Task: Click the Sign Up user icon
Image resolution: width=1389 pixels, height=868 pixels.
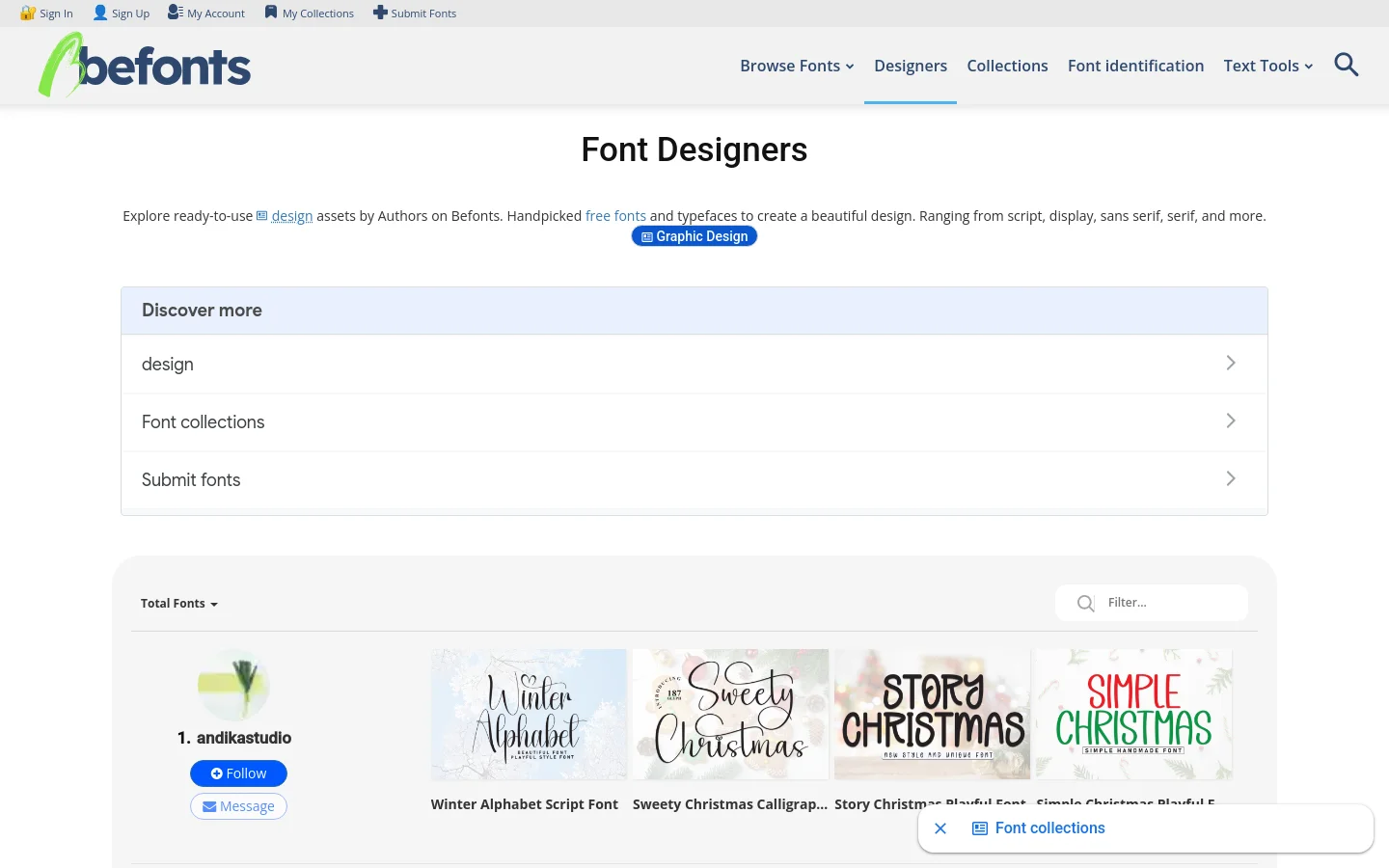Action: [x=100, y=13]
